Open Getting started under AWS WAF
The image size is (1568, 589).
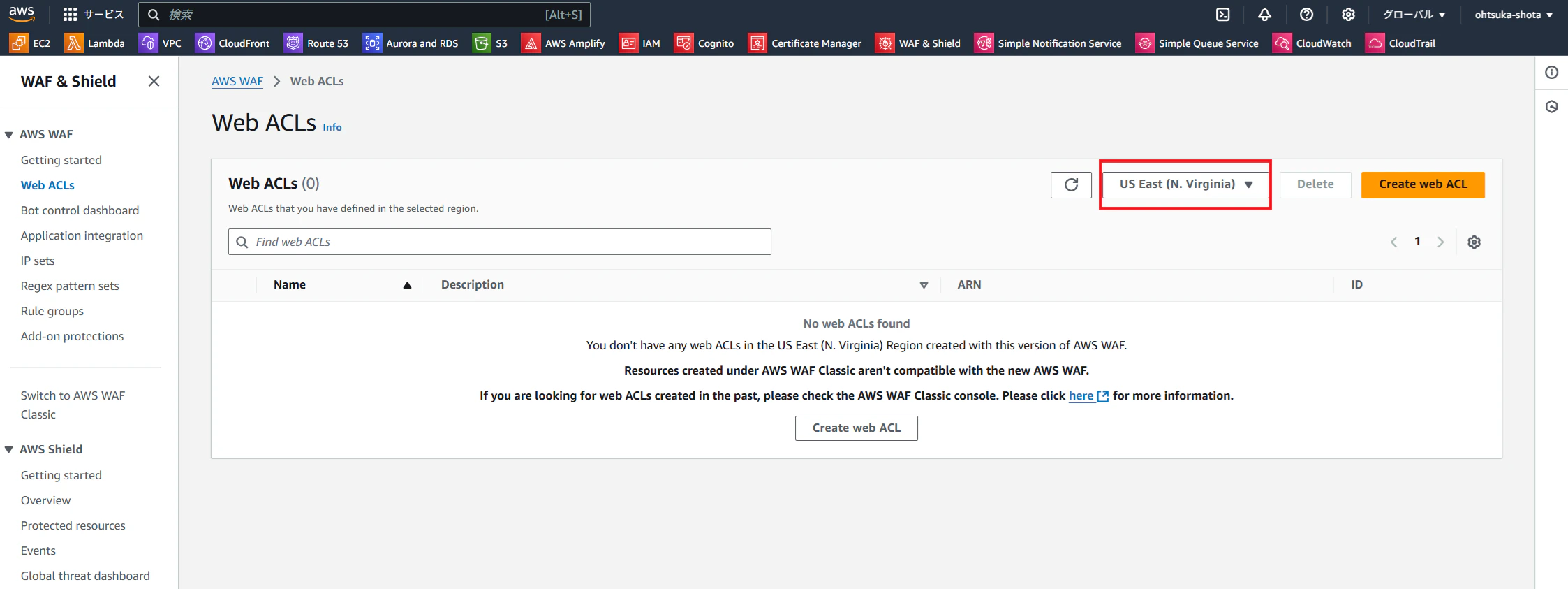pos(61,160)
